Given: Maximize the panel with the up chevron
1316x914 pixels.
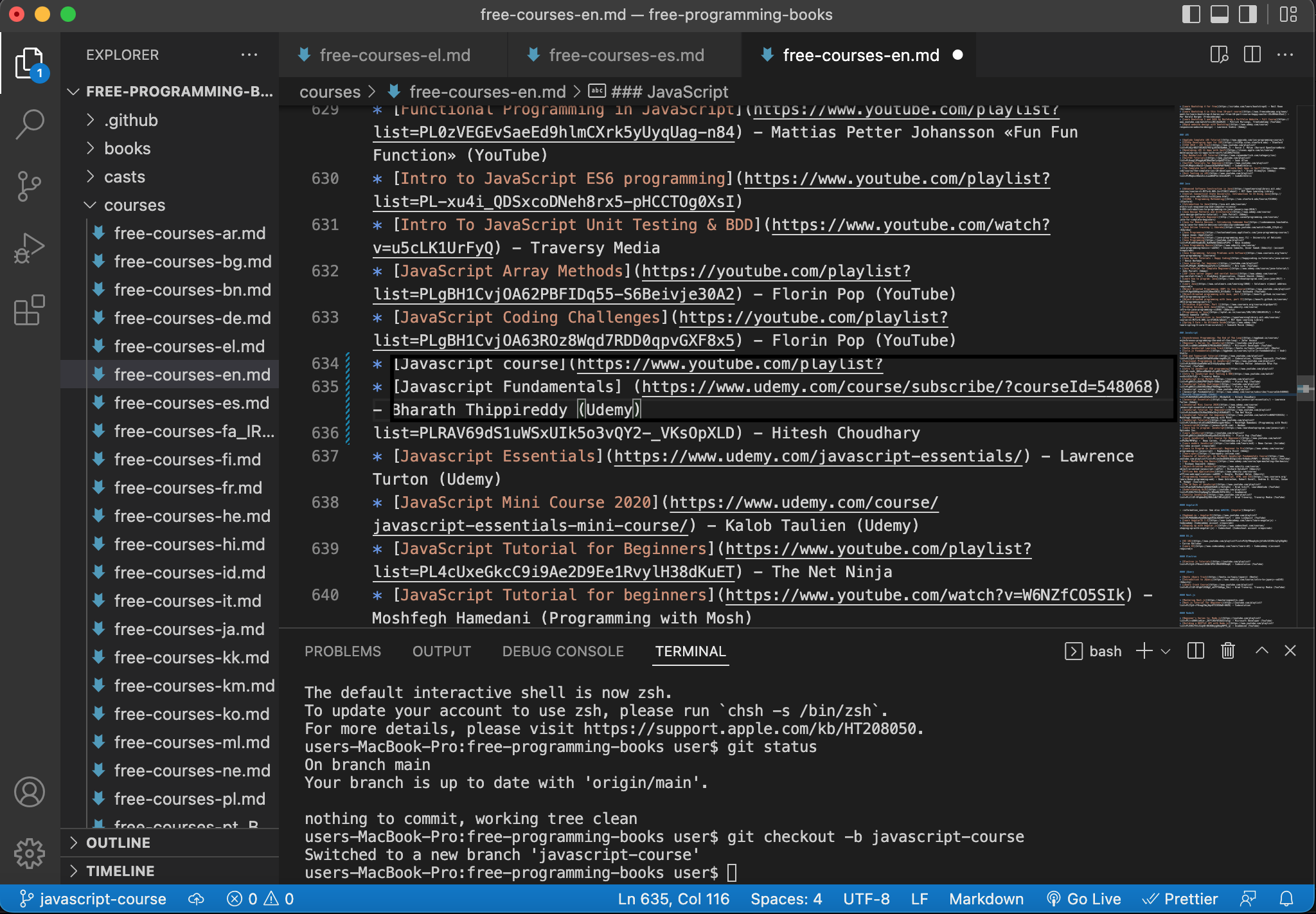Looking at the screenshot, I should (1262, 650).
